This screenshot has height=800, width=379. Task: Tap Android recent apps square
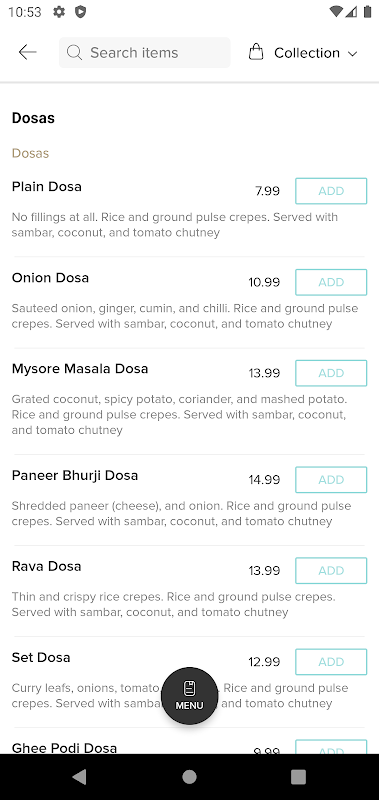(x=298, y=777)
